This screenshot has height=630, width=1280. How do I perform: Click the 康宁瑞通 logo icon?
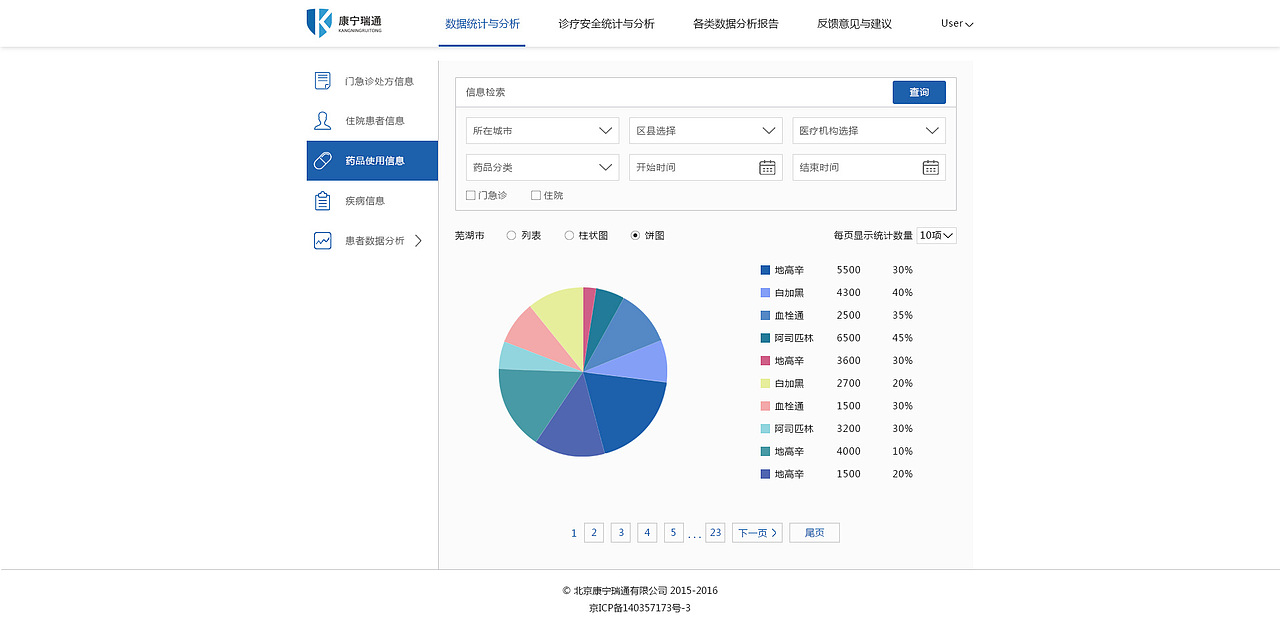tap(319, 22)
